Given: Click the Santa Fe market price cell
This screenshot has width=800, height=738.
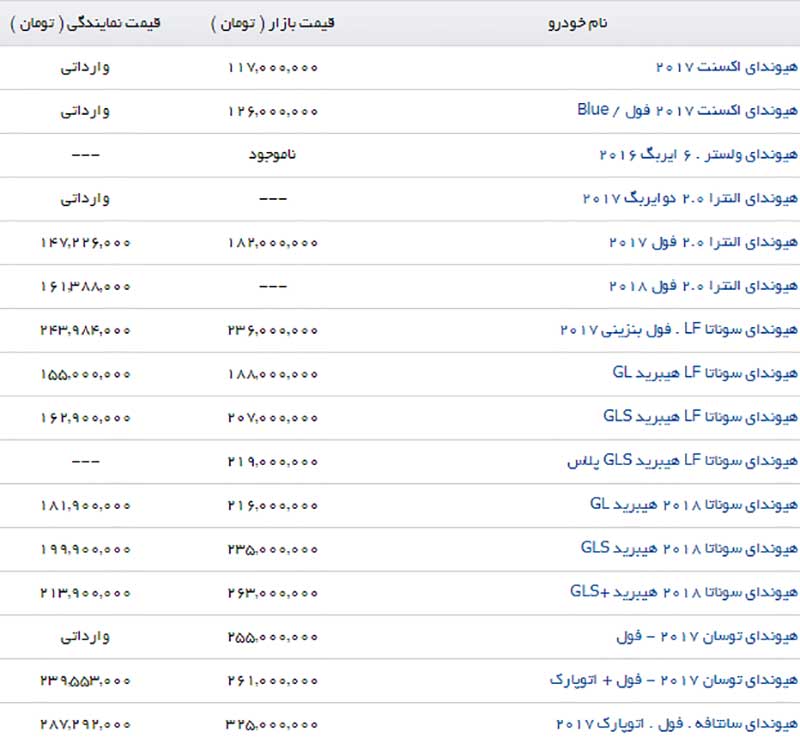Looking at the screenshot, I should coord(273,722).
